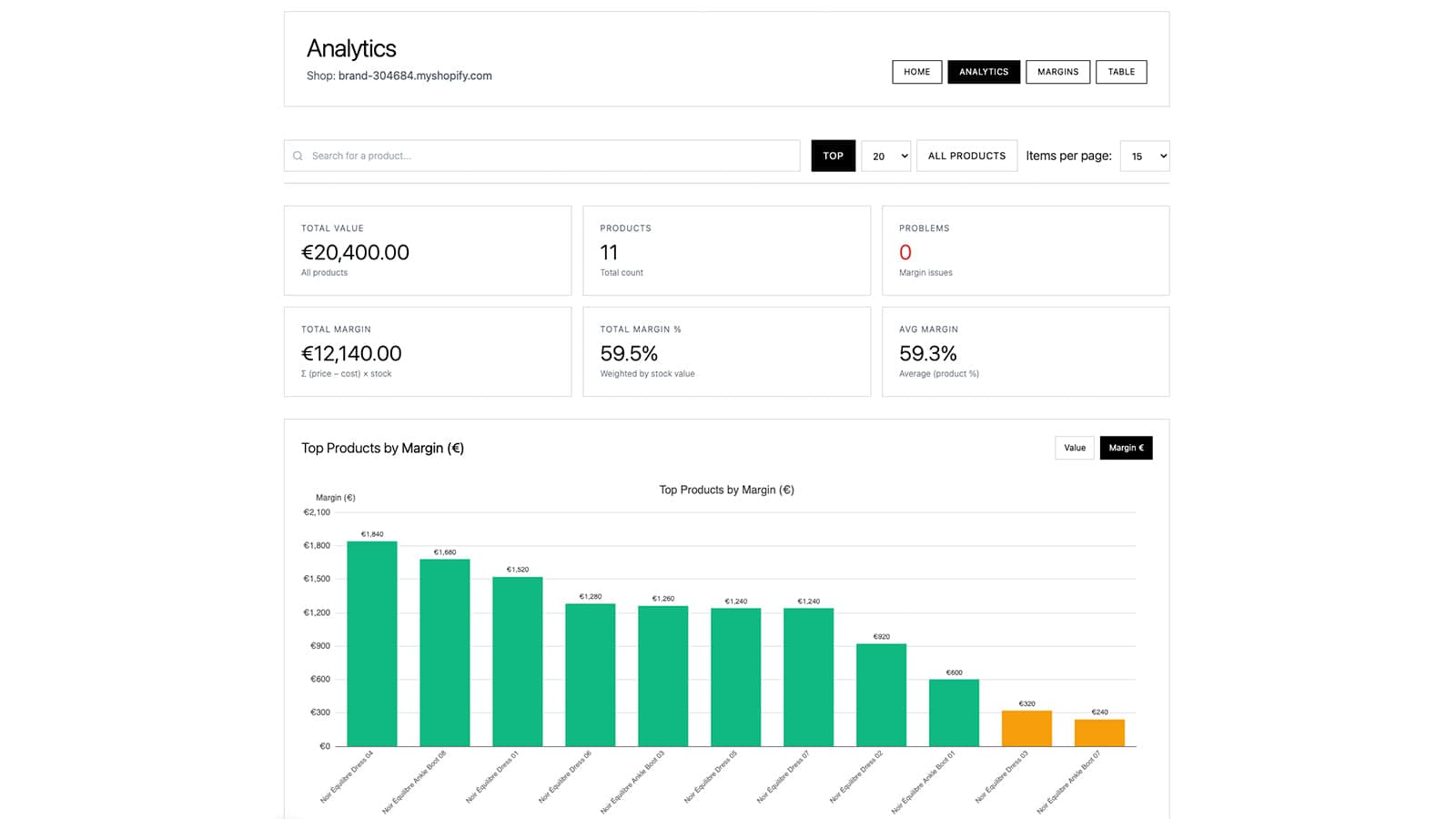Click the 'Margin (€)' y-axis title

(336, 498)
